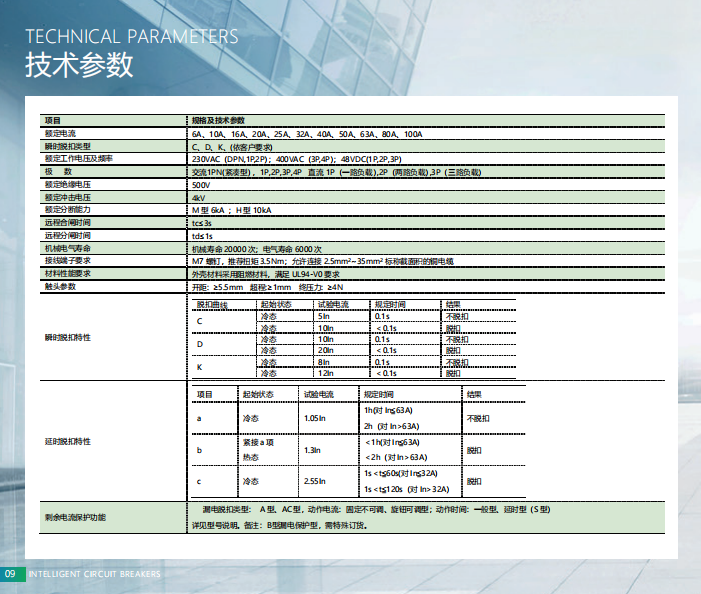Click the 1.05In test current cell

(314, 418)
